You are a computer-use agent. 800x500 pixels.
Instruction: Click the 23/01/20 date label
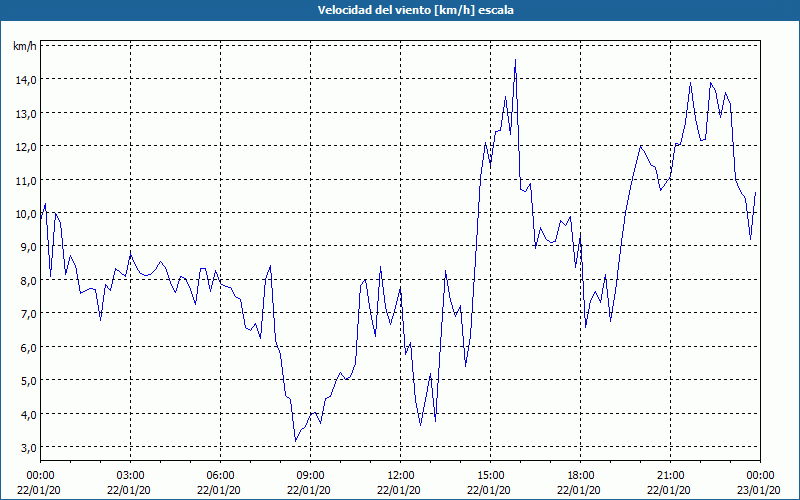pos(758,490)
